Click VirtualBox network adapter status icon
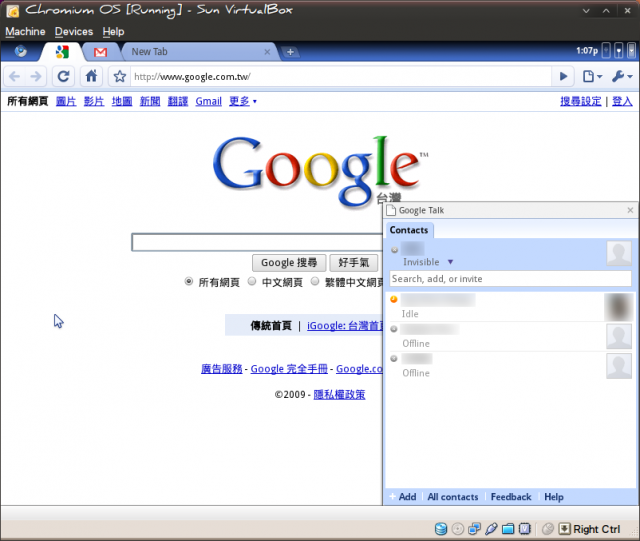Image resolution: width=640 pixels, height=541 pixels. [x=474, y=529]
